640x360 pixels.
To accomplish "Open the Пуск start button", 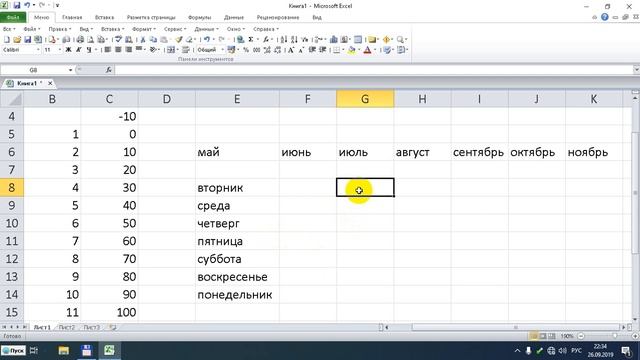I will pyautogui.click(x=13, y=350).
